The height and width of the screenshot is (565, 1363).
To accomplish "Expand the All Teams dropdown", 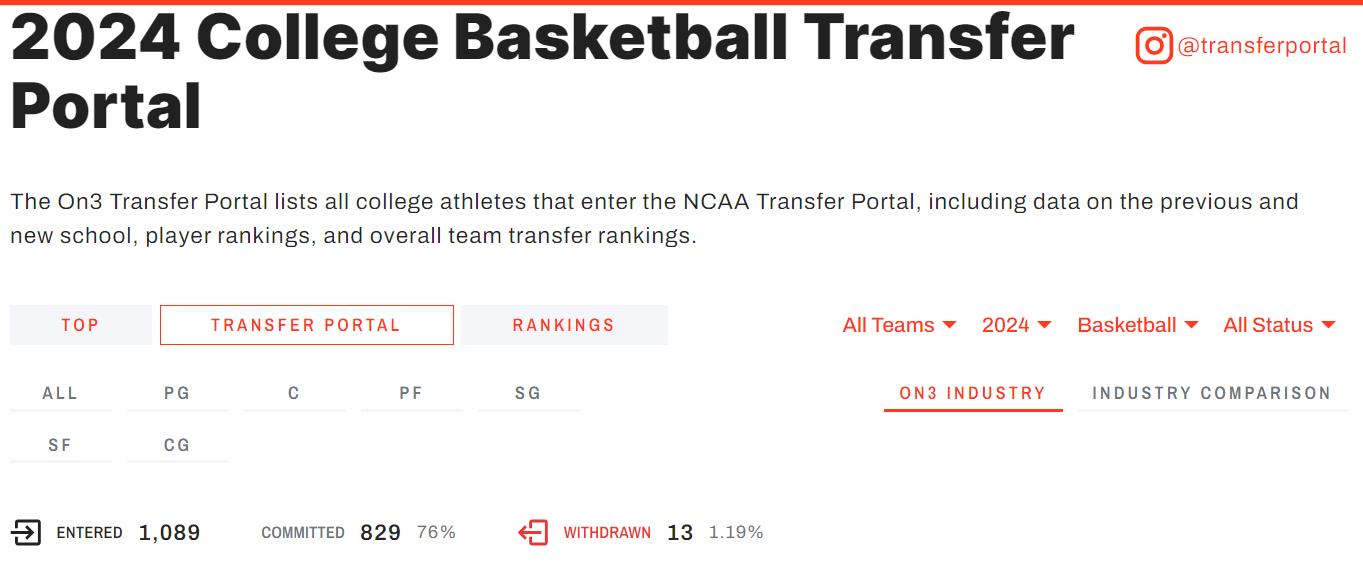I will pyautogui.click(x=899, y=325).
